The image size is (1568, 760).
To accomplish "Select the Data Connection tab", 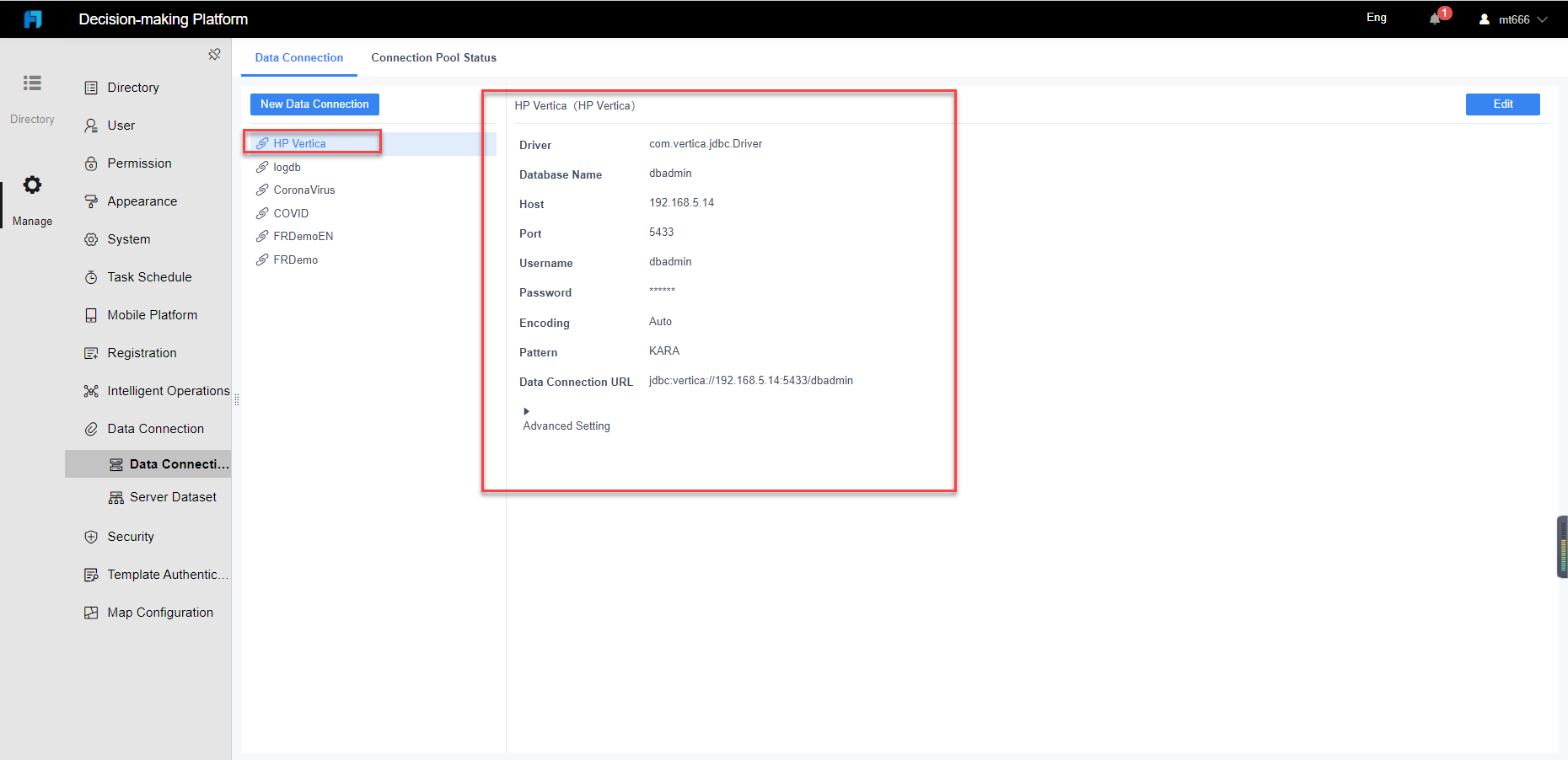I will coord(299,57).
